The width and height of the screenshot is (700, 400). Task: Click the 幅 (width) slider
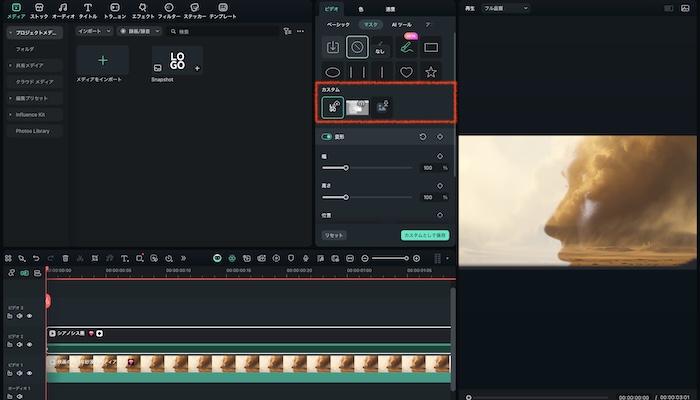click(346, 168)
